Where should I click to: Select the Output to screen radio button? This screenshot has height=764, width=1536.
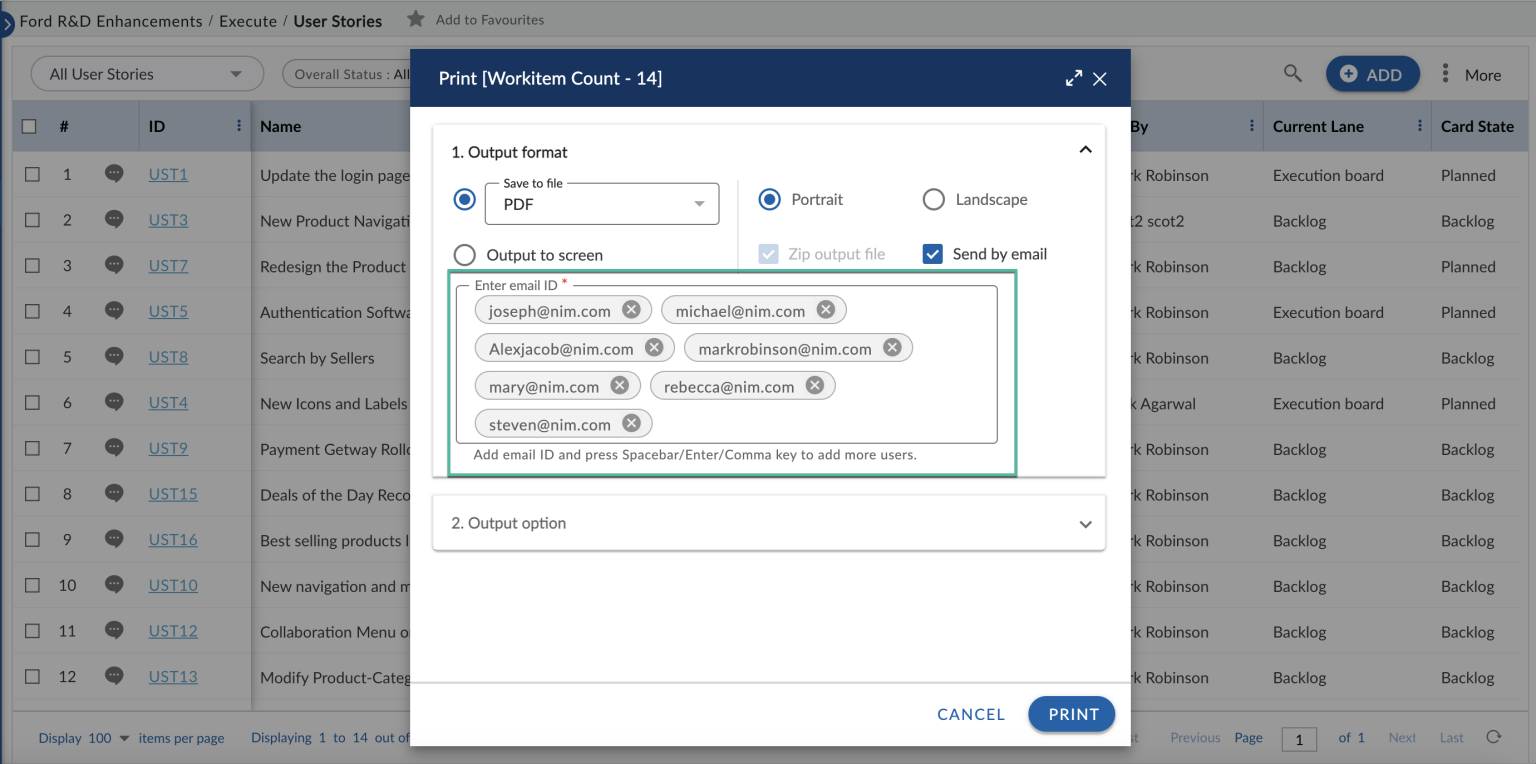point(464,254)
